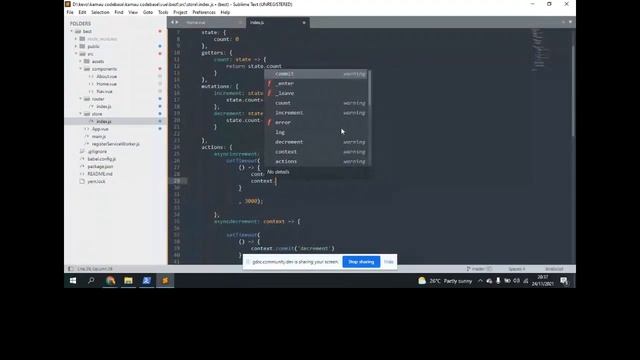
Task: Choose the increment autocomplete suggestion
Action: point(317,113)
